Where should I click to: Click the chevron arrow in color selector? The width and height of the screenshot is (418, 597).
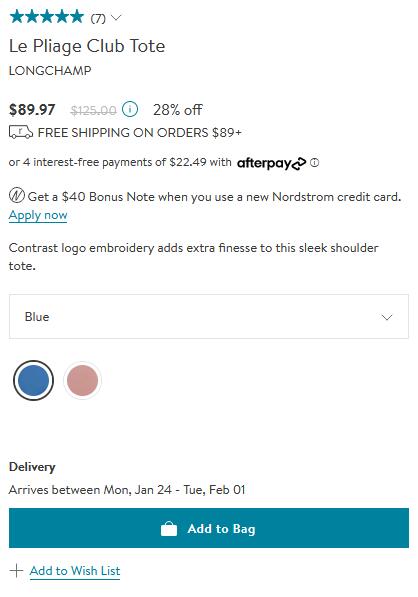click(x=387, y=317)
